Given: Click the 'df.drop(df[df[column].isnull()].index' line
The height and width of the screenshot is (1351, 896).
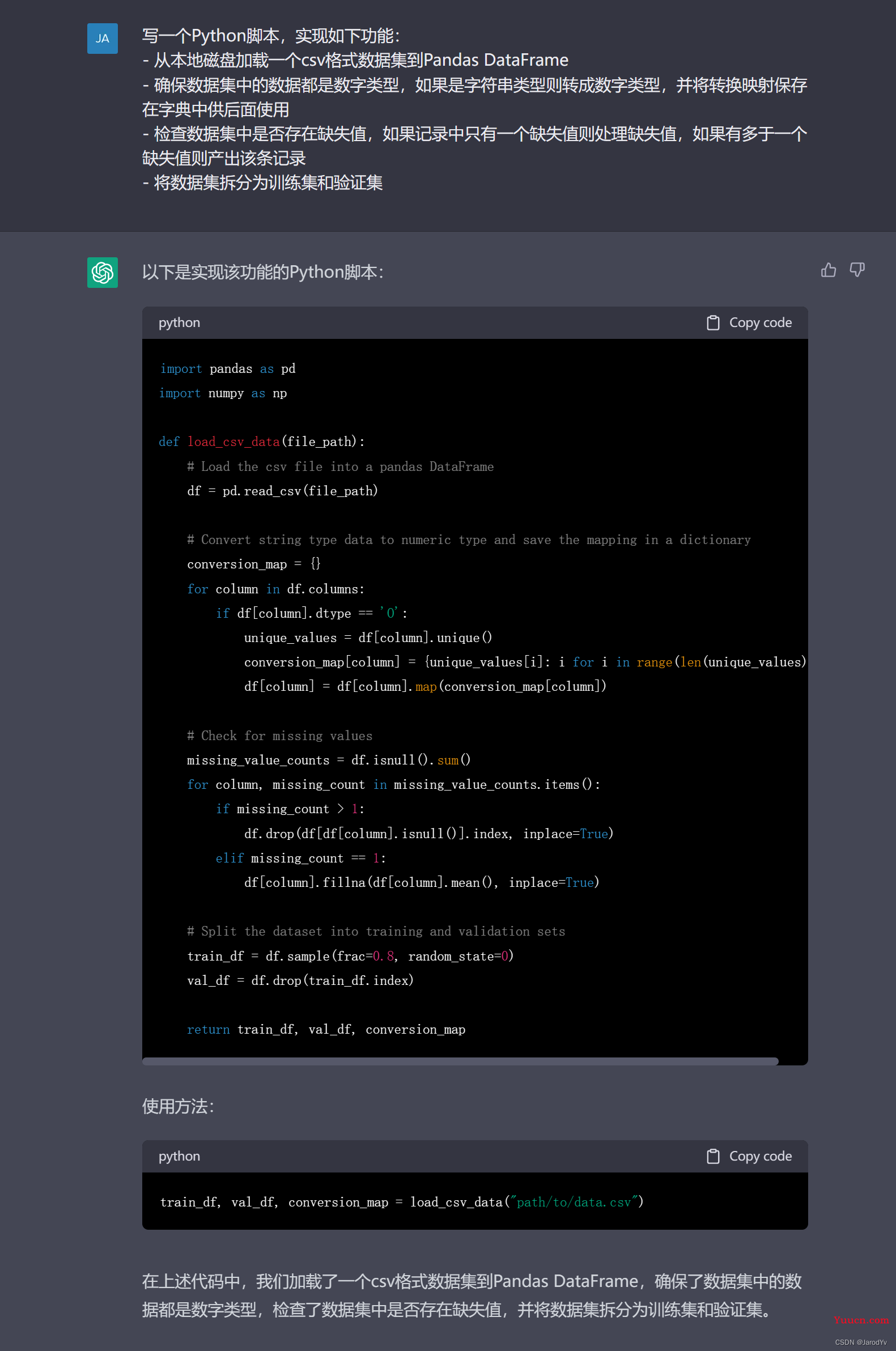Looking at the screenshot, I should [428, 834].
